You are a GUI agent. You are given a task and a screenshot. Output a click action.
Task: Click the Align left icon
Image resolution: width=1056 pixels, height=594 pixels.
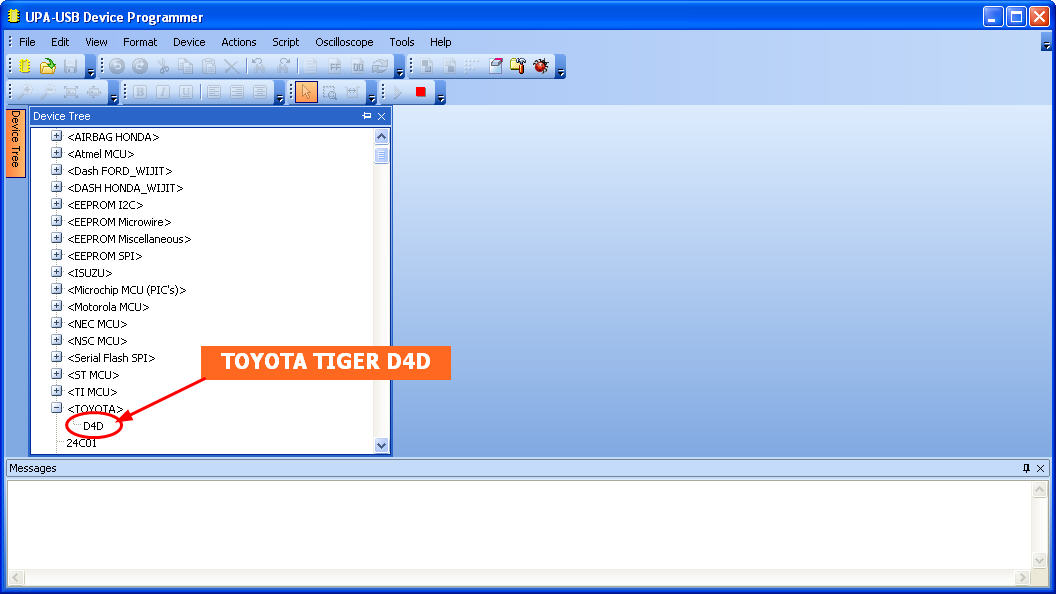[214, 92]
